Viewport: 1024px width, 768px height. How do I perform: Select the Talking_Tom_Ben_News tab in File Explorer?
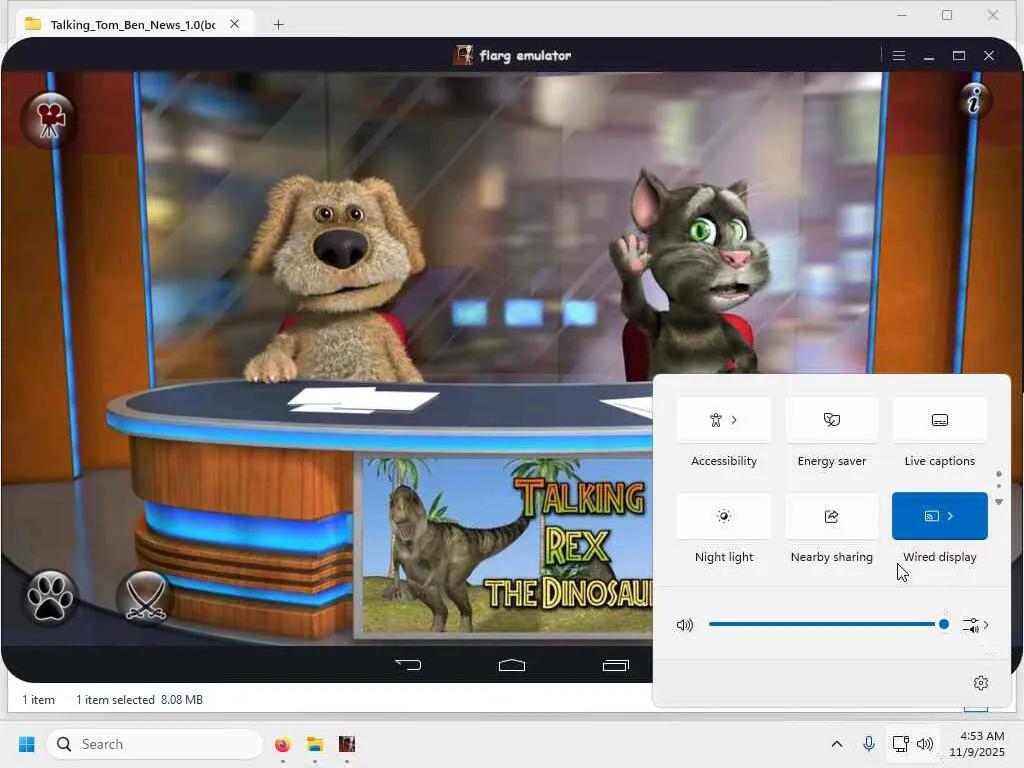(x=134, y=25)
